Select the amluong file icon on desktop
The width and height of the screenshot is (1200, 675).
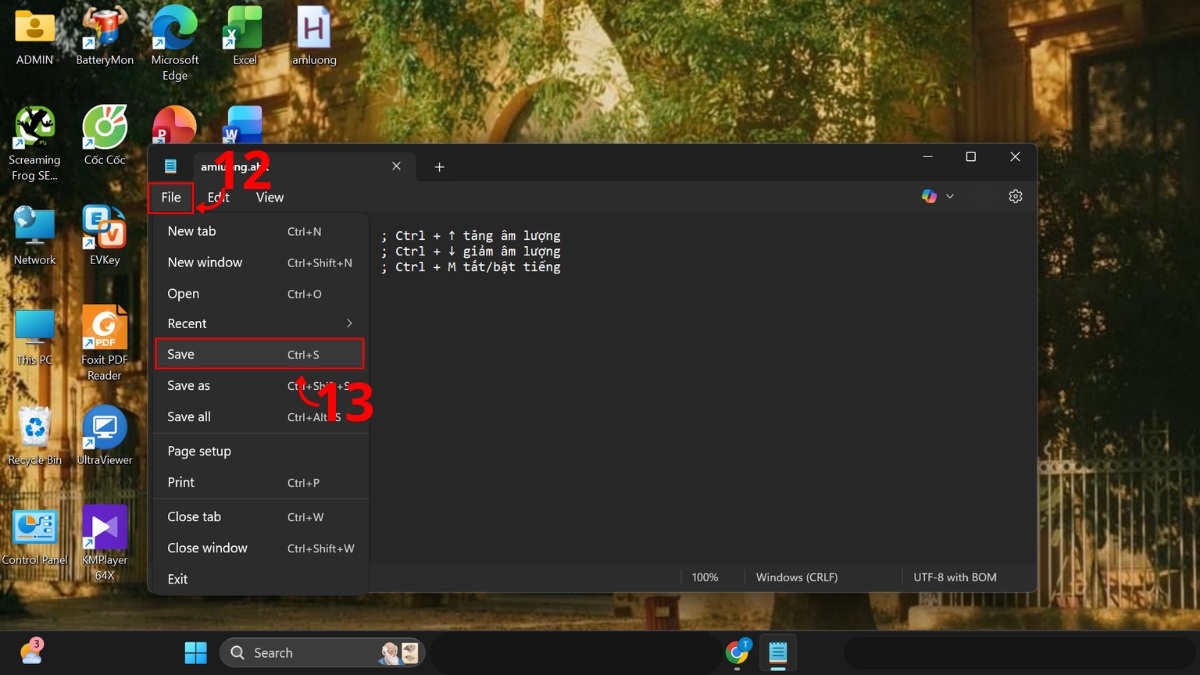pos(314,36)
